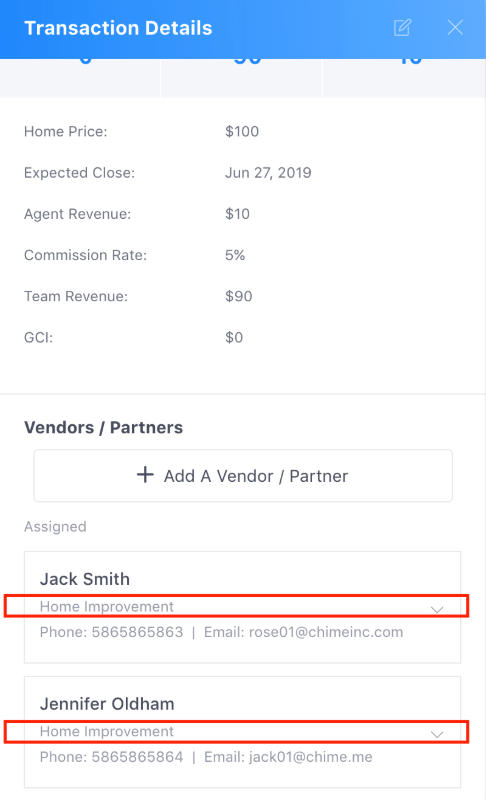Click email jack01@chime.me
This screenshot has height=800, width=486.
[x=311, y=757]
